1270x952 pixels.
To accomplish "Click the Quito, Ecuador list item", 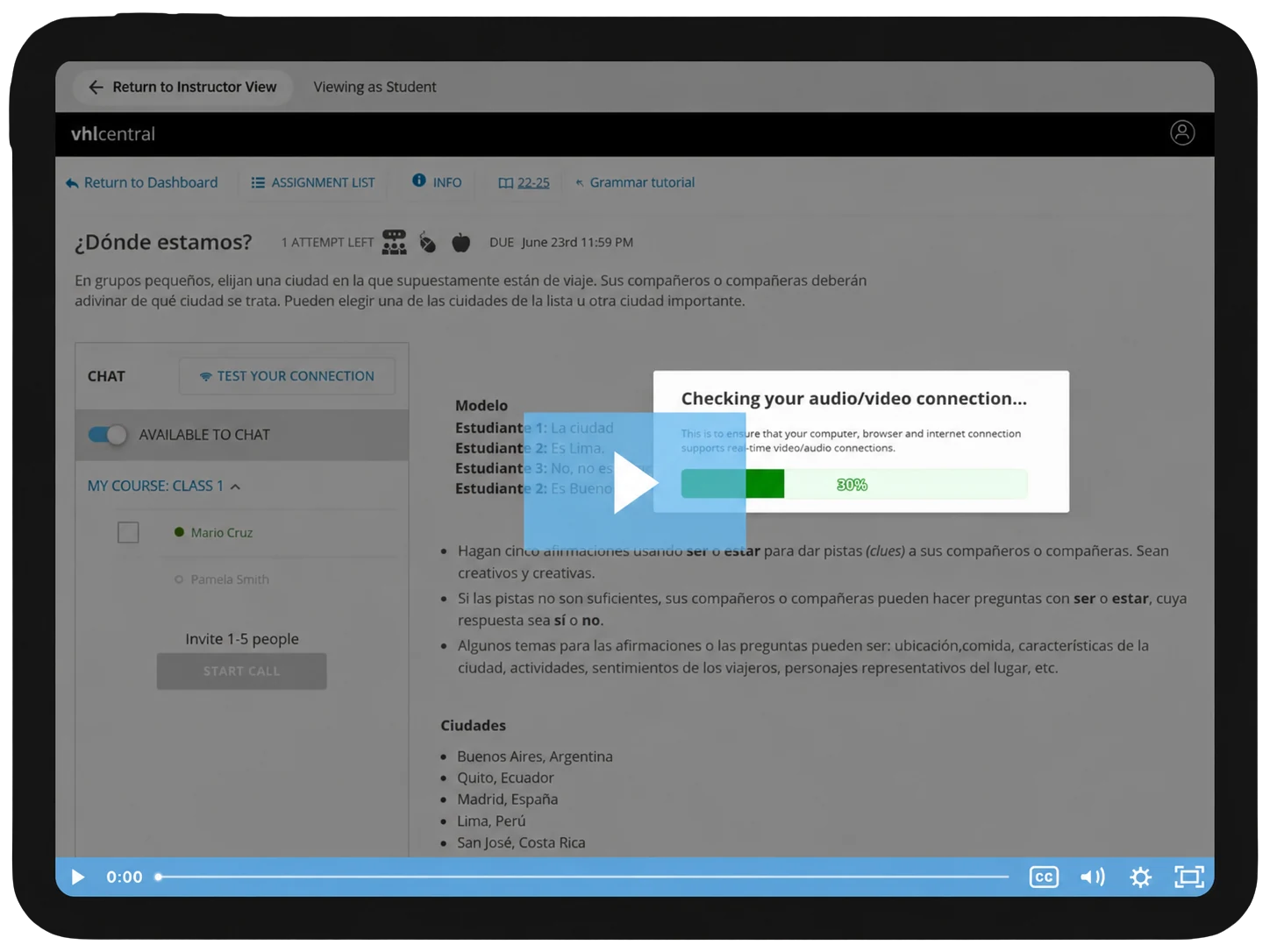I will point(505,778).
